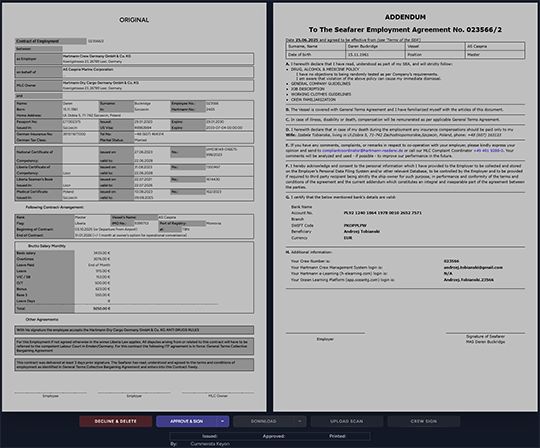Click the 'ORIGINAL' page heading
The width and height of the screenshot is (540, 448).
tap(134, 20)
